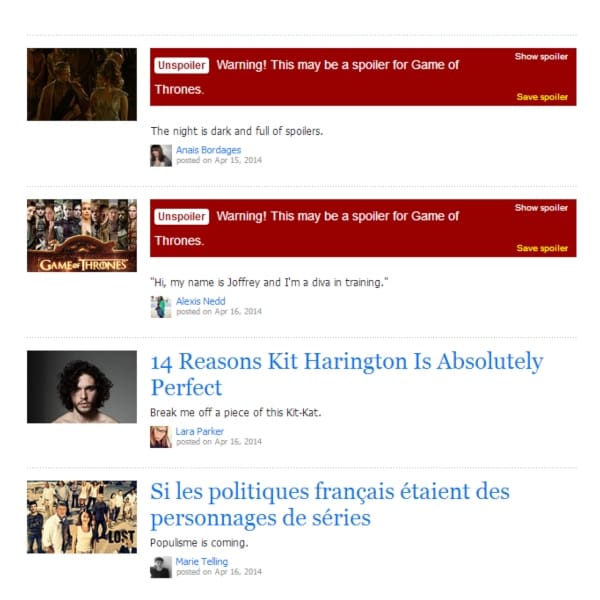Open the Kit Harington portrait thumbnail
Image resolution: width=600 pixels, height=600 pixels.
(82, 387)
